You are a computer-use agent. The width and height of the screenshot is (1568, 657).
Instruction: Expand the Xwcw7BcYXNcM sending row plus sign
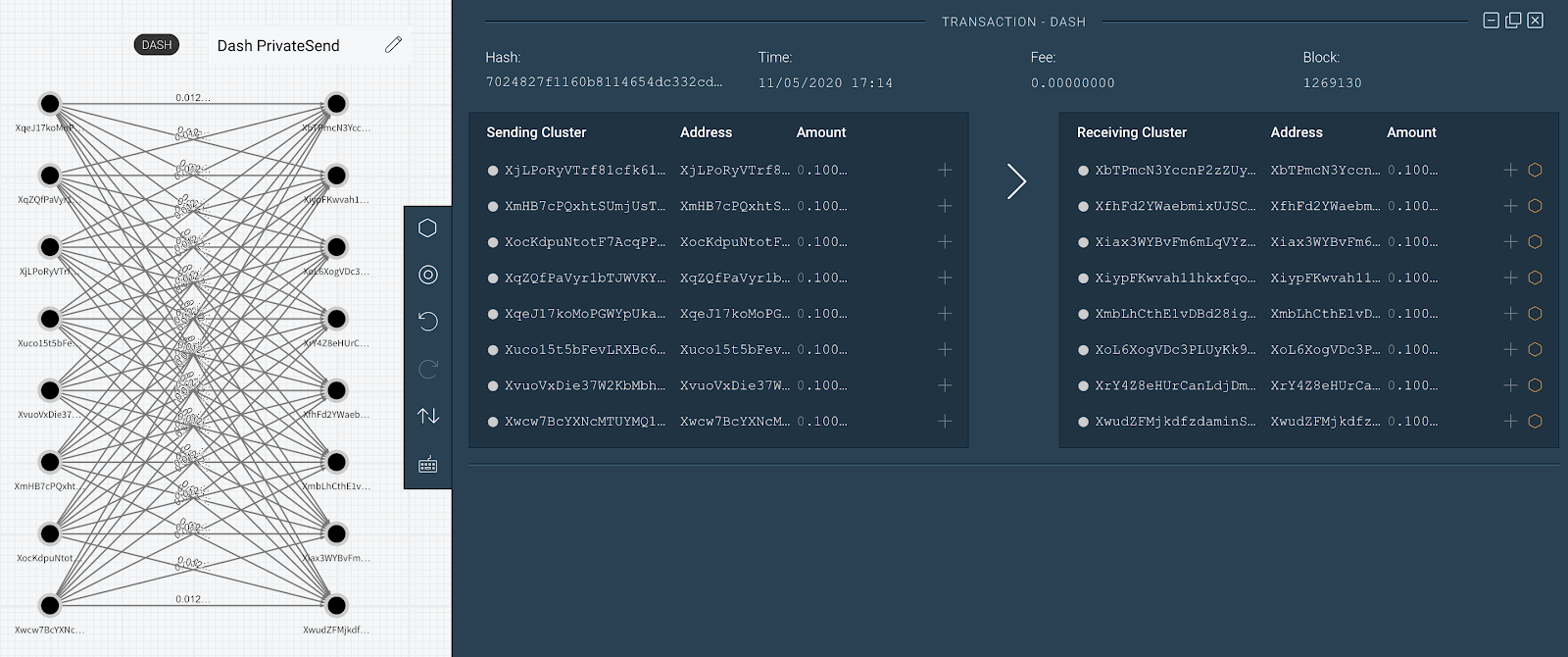tap(945, 422)
